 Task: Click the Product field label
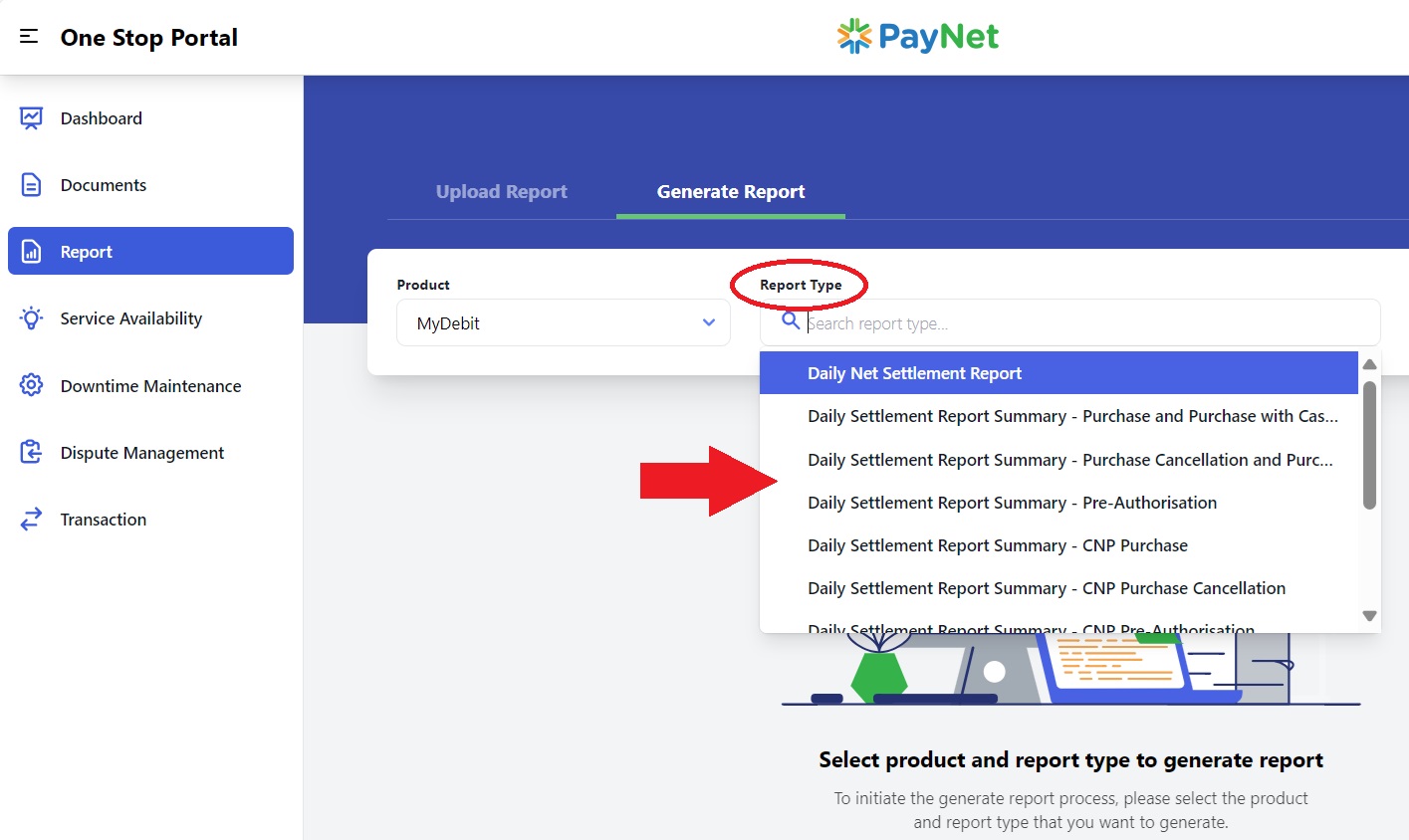tap(423, 285)
